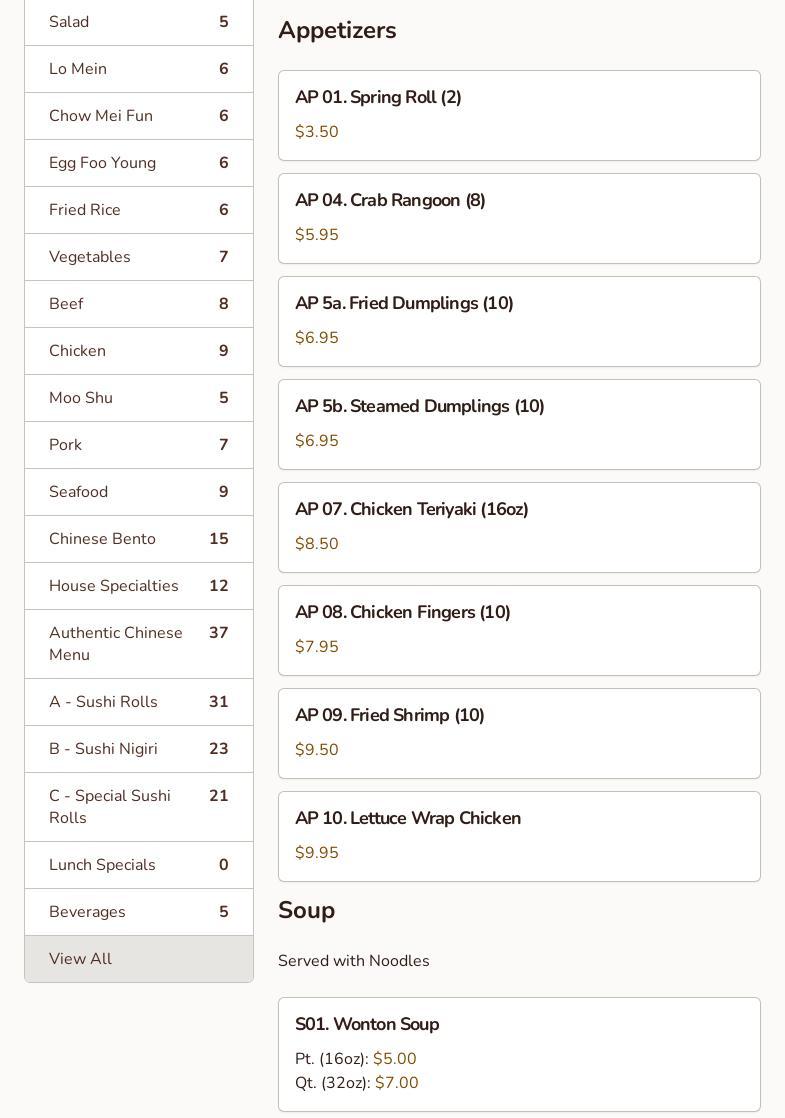Select Chow Mei Fun category
This screenshot has height=1118, width=785.
tap(138, 116)
